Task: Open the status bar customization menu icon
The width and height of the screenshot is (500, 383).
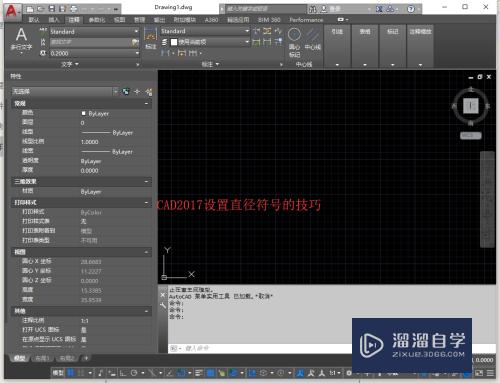Action: (x=490, y=373)
